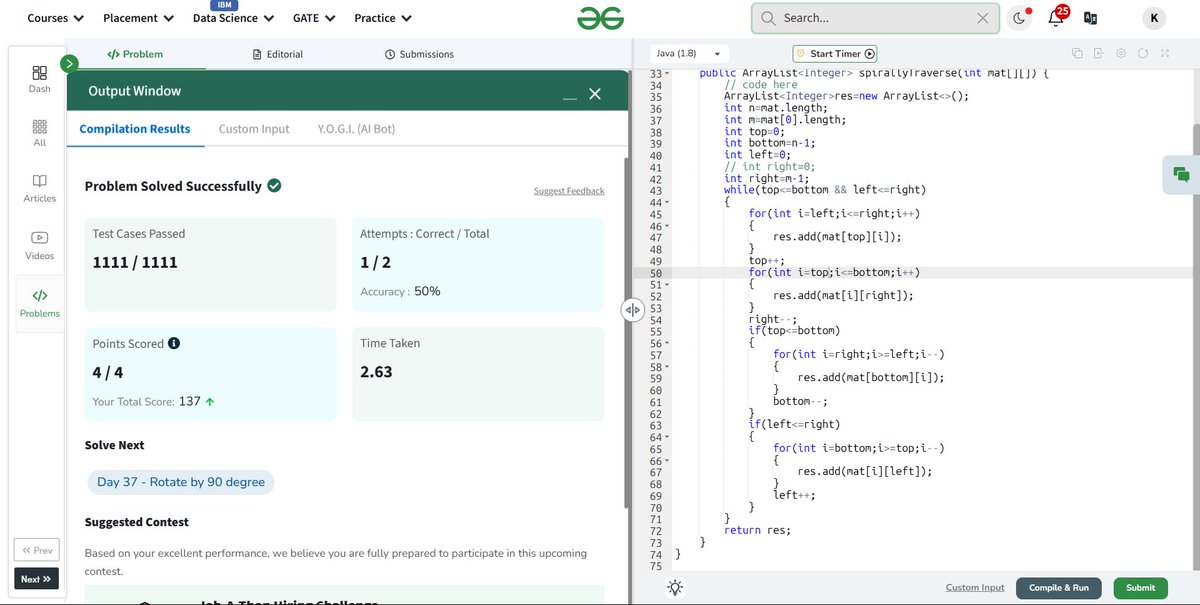Switch to the Submissions tab
The image size is (1200, 605).
coord(419,54)
